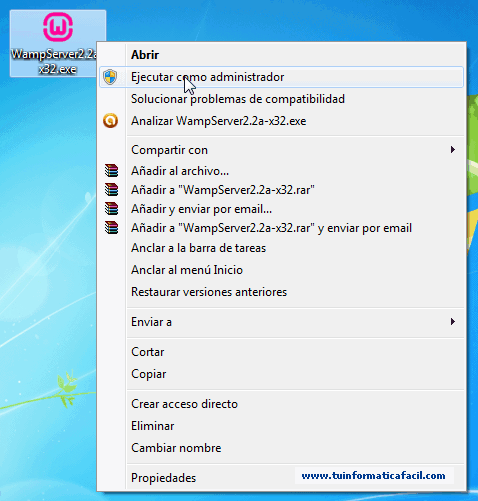Select Analizar WampServer2.2a-x32.exe entry
Image resolution: width=478 pixels, height=501 pixels.
click(281, 121)
